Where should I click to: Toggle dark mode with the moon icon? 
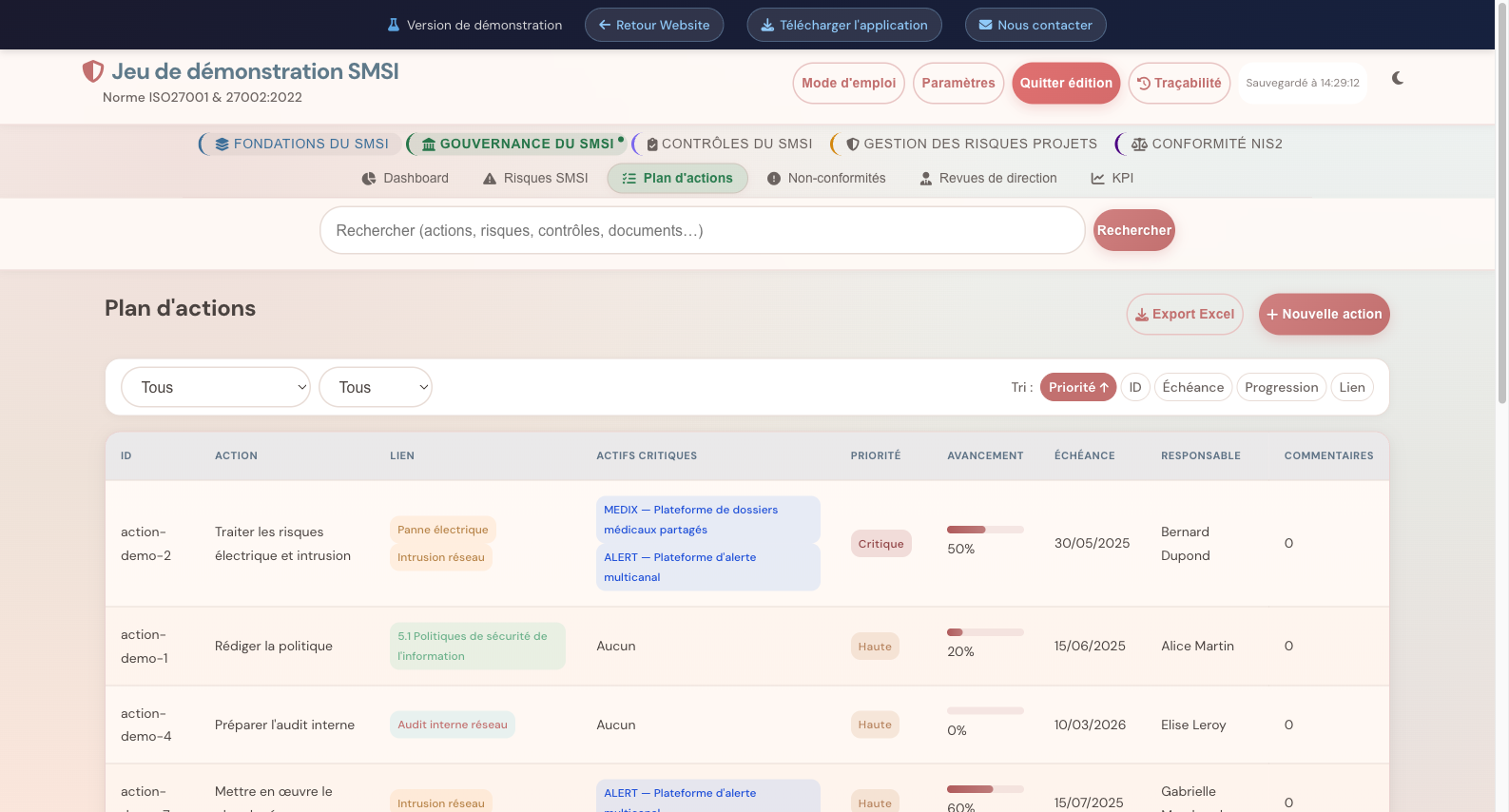click(x=1397, y=78)
